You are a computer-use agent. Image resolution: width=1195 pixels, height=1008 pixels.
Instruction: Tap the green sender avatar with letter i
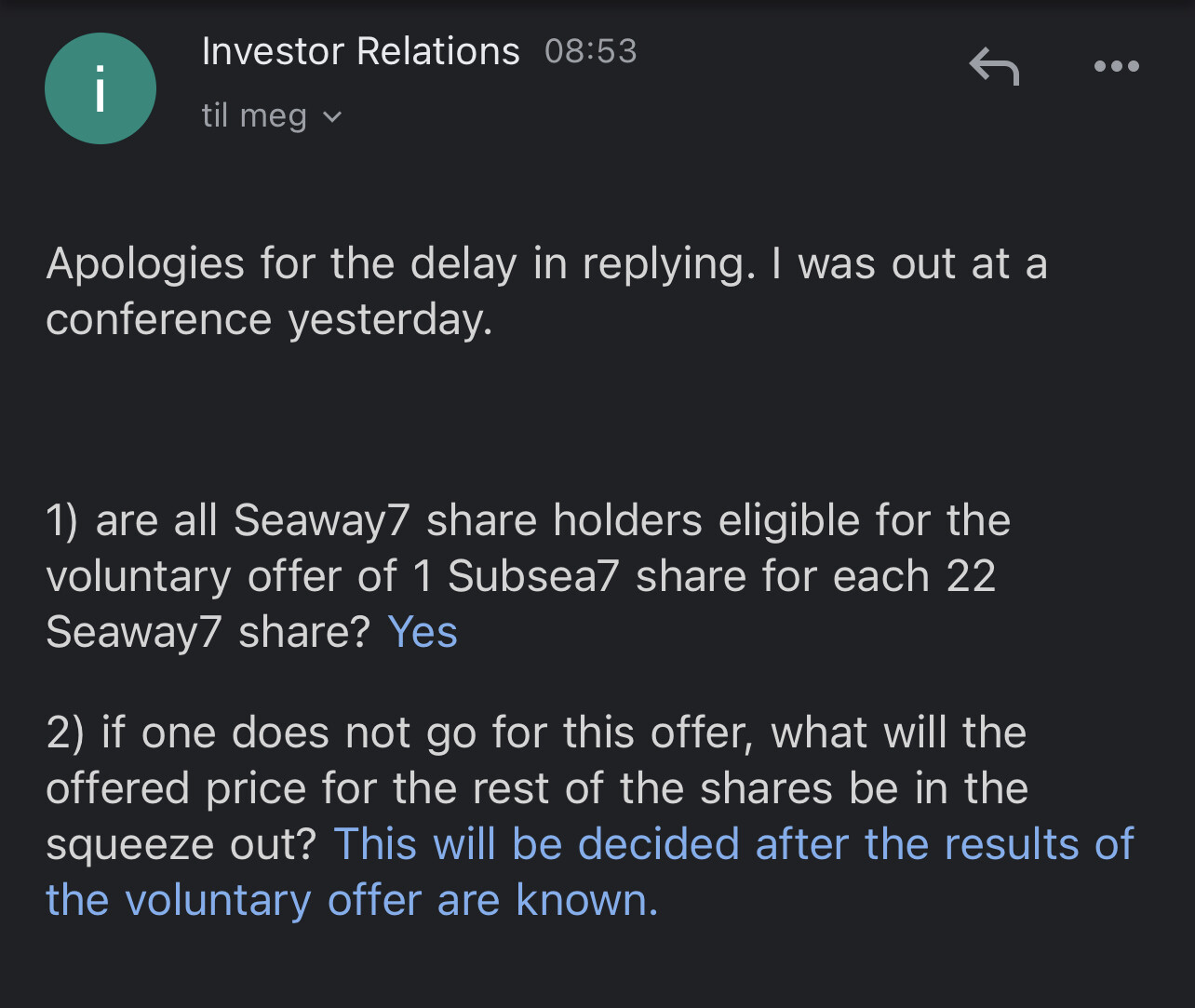pyautogui.click(x=101, y=88)
